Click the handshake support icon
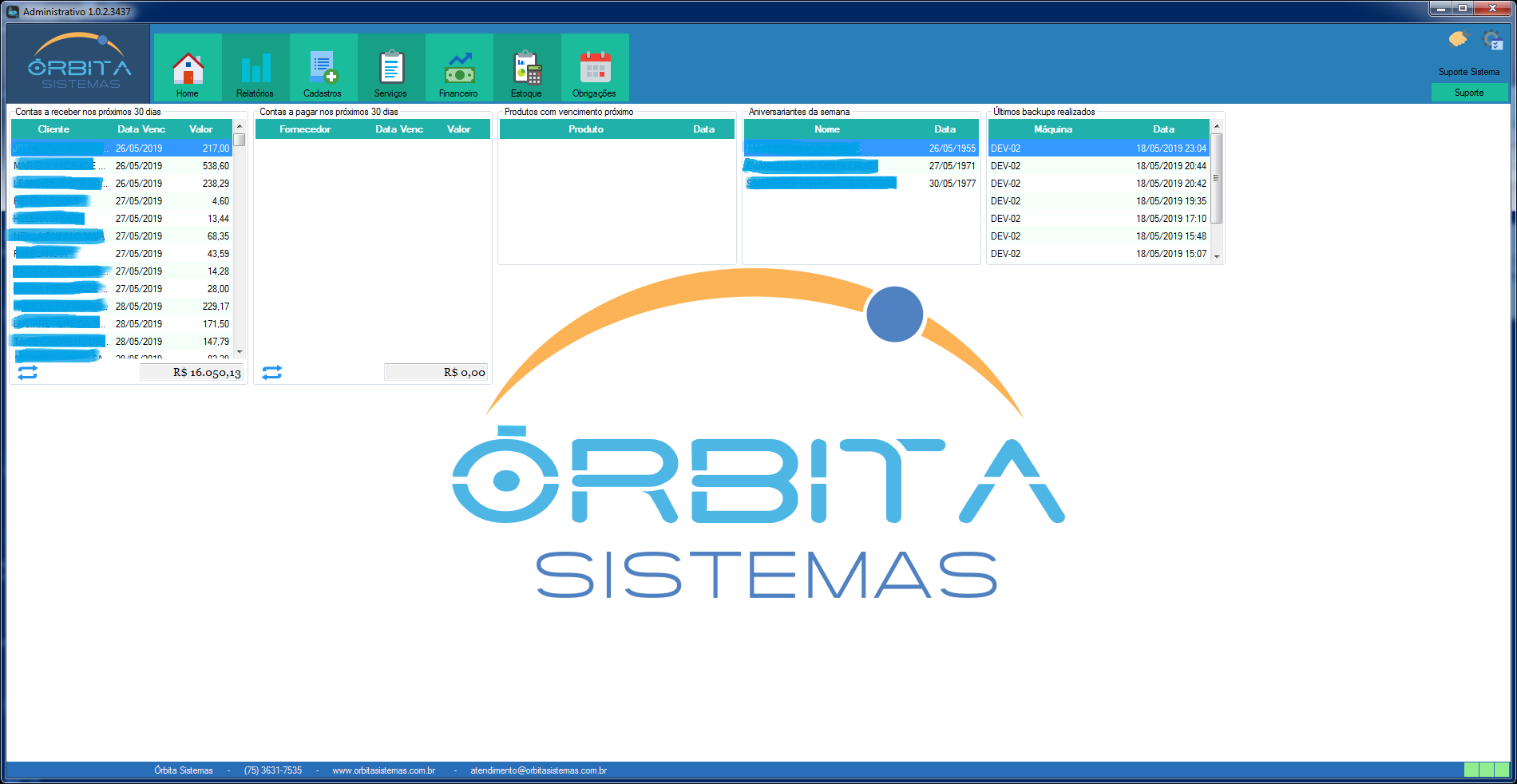This screenshot has width=1517, height=784. tap(1458, 39)
